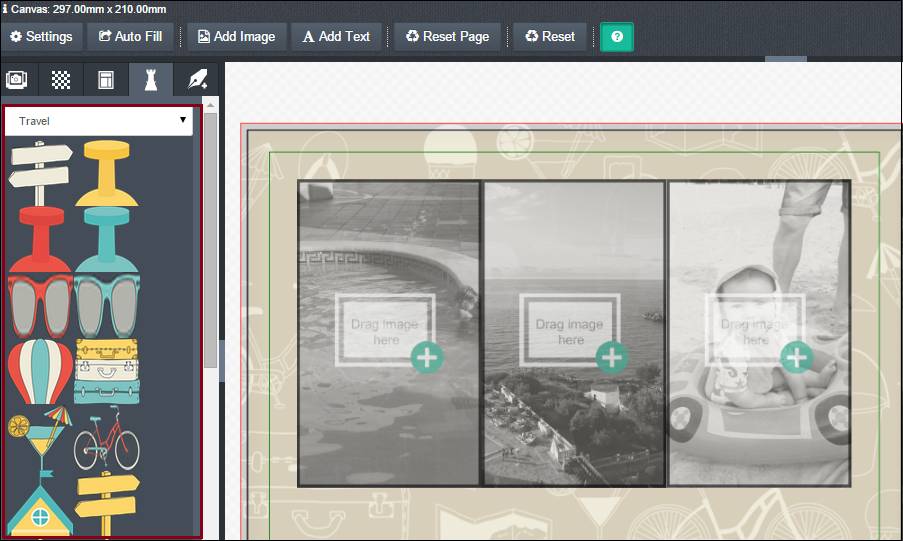
Task: Click the green help question mark button
Action: pos(616,37)
